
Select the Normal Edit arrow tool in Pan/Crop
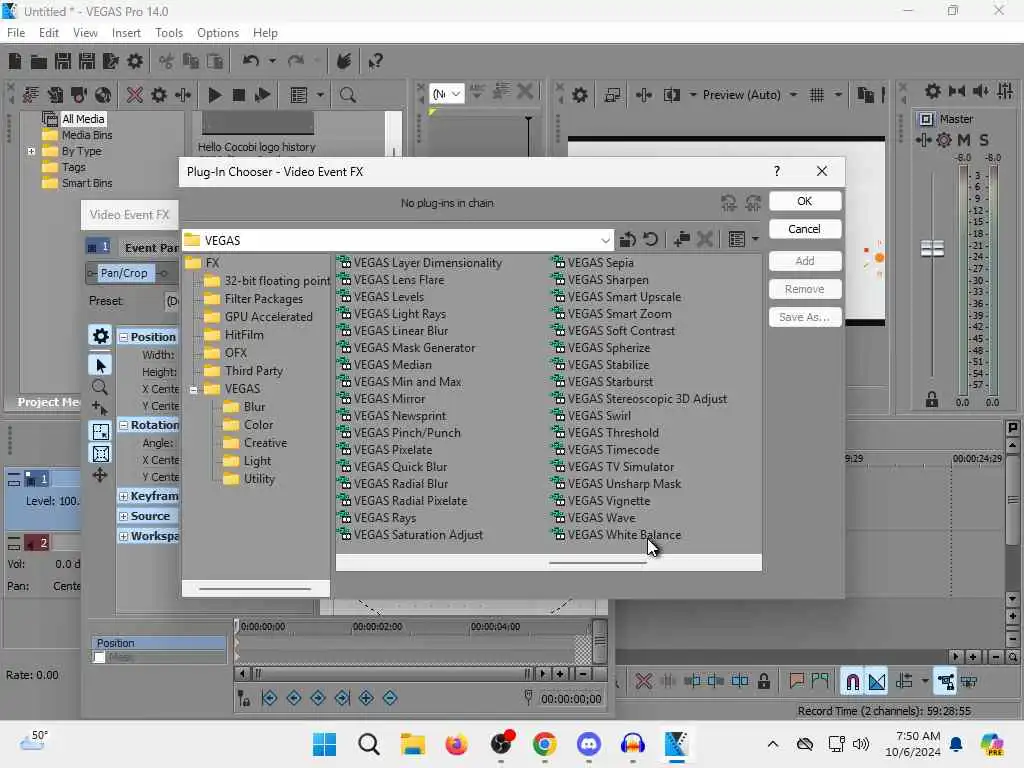coord(101,365)
